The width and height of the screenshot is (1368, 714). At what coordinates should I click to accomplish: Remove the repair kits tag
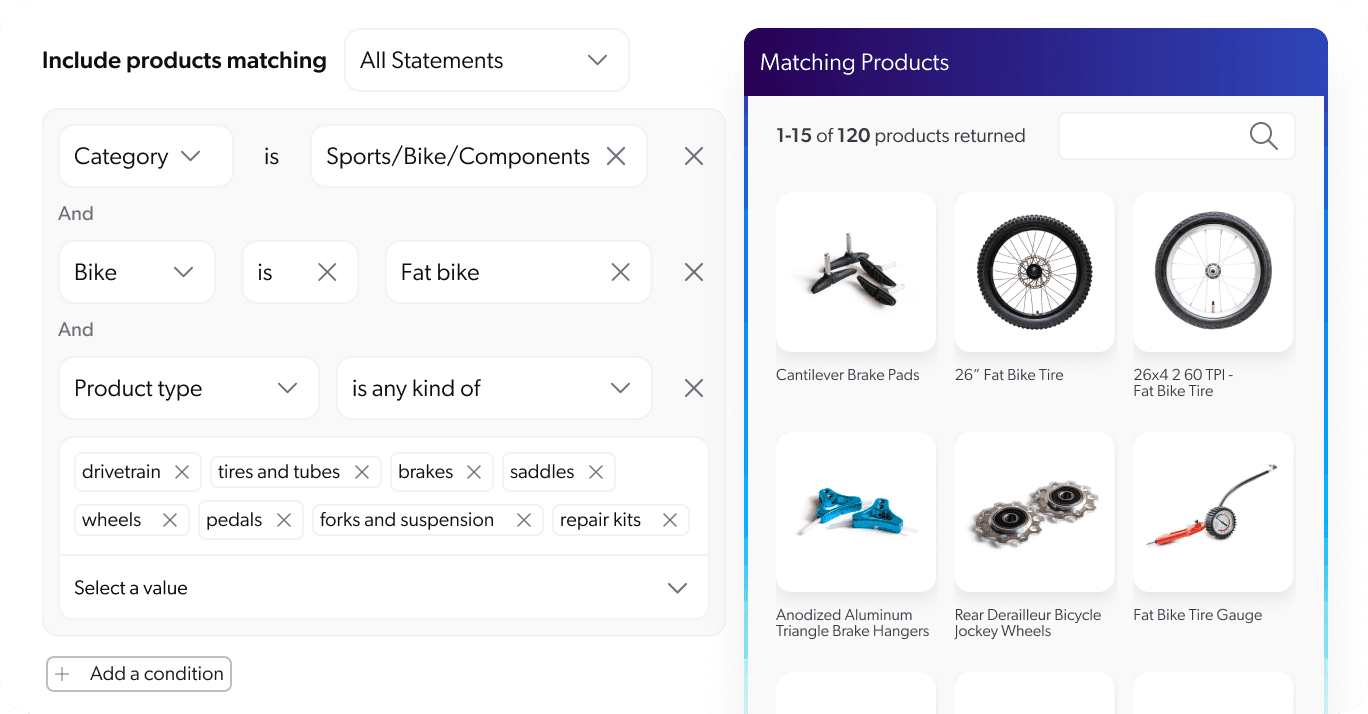(x=670, y=520)
